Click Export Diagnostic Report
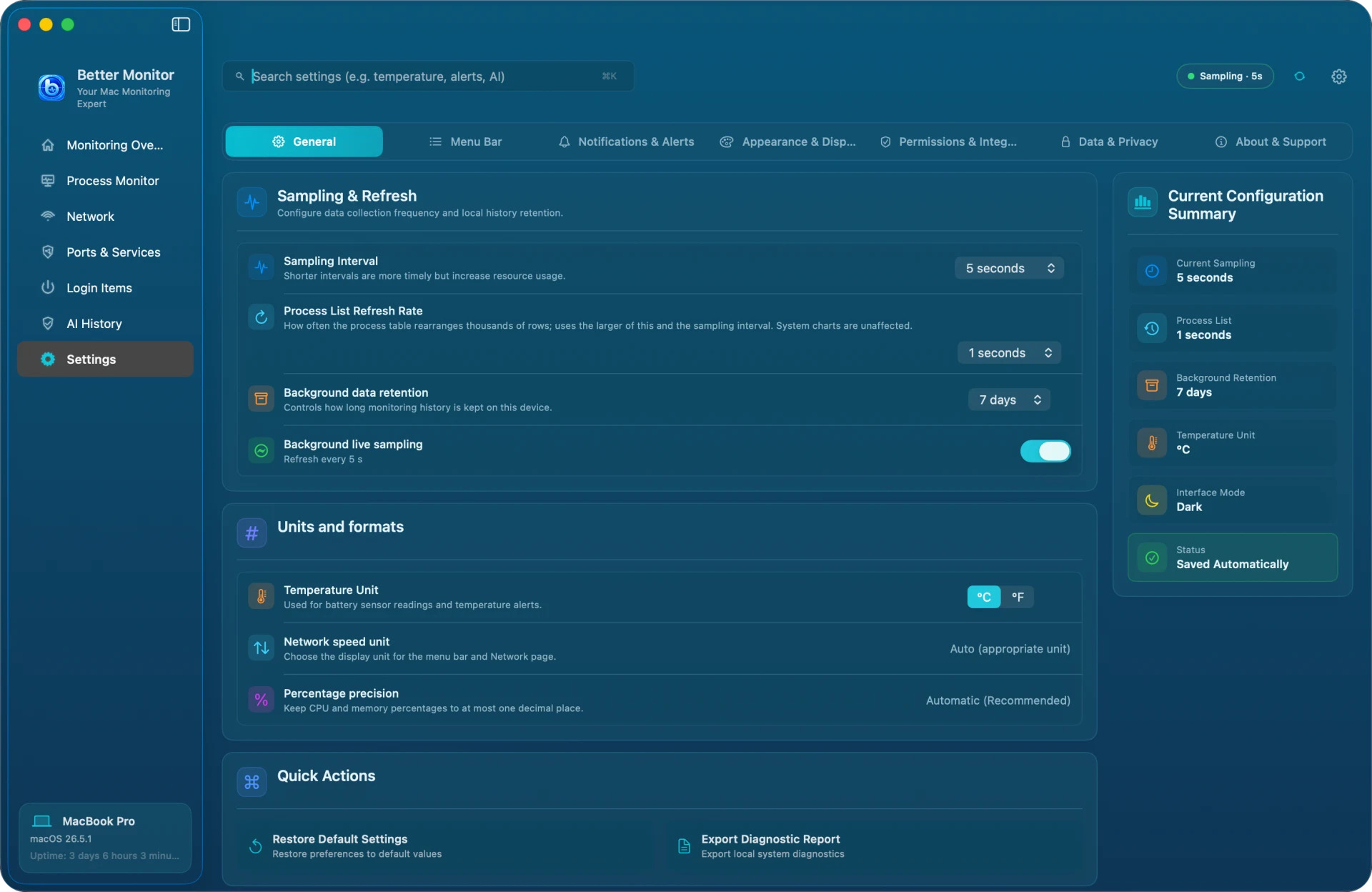This screenshot has width=1372, height=892. (875, 846)
